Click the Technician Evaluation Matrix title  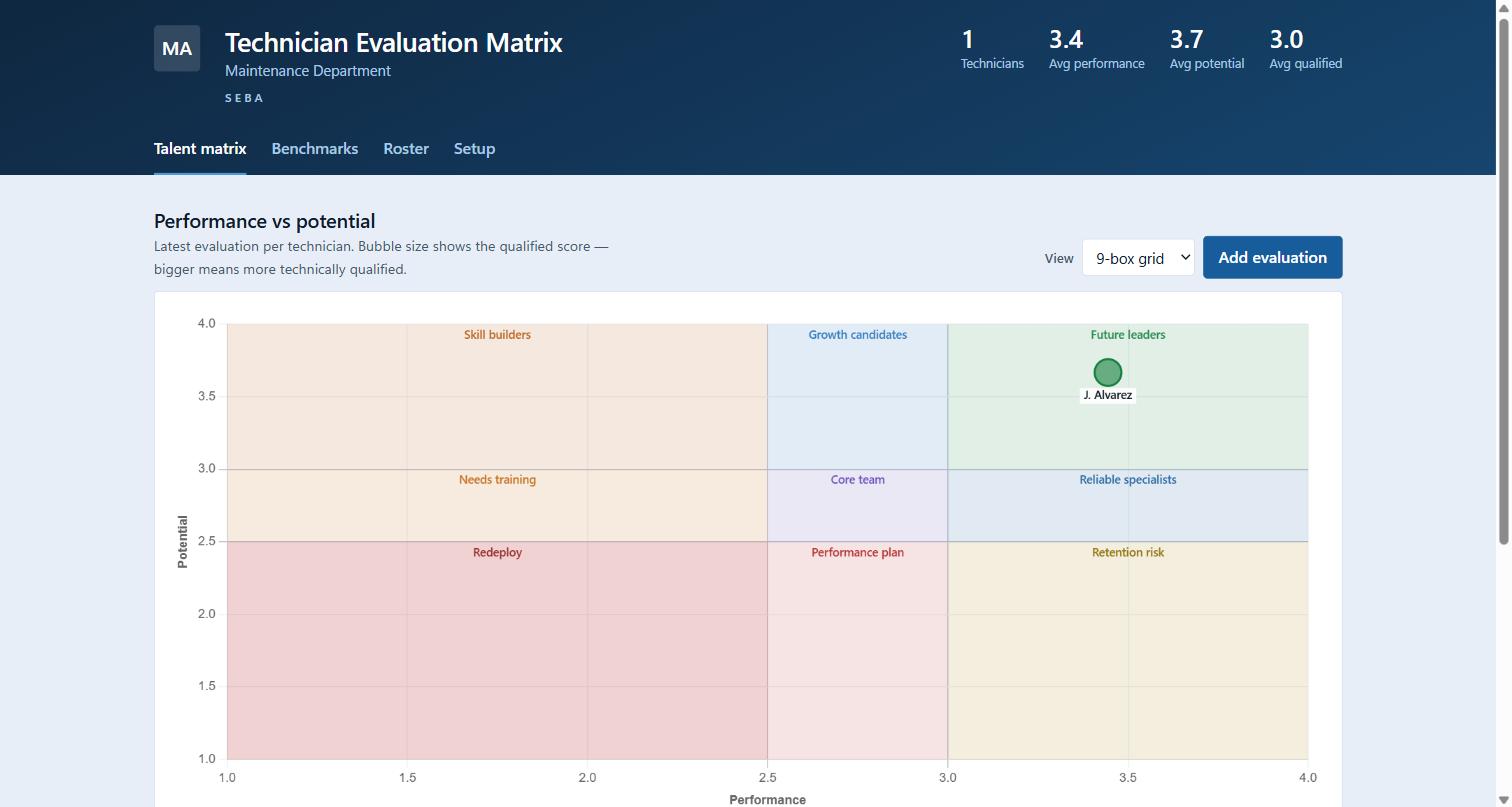point(394,42)
